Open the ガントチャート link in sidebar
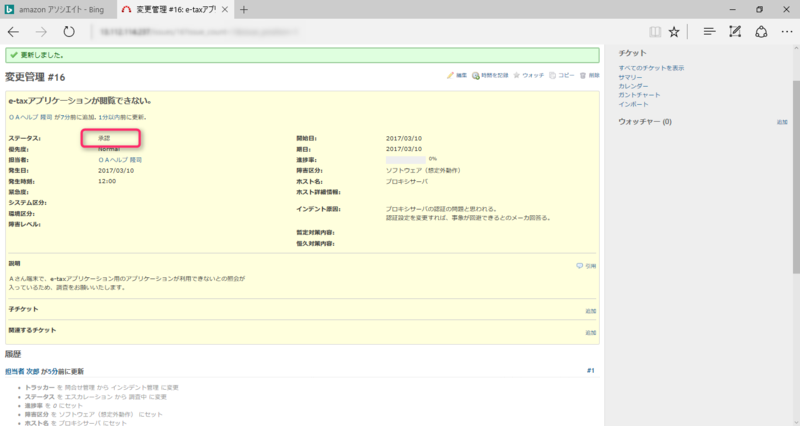 click(x=639, y=95)
